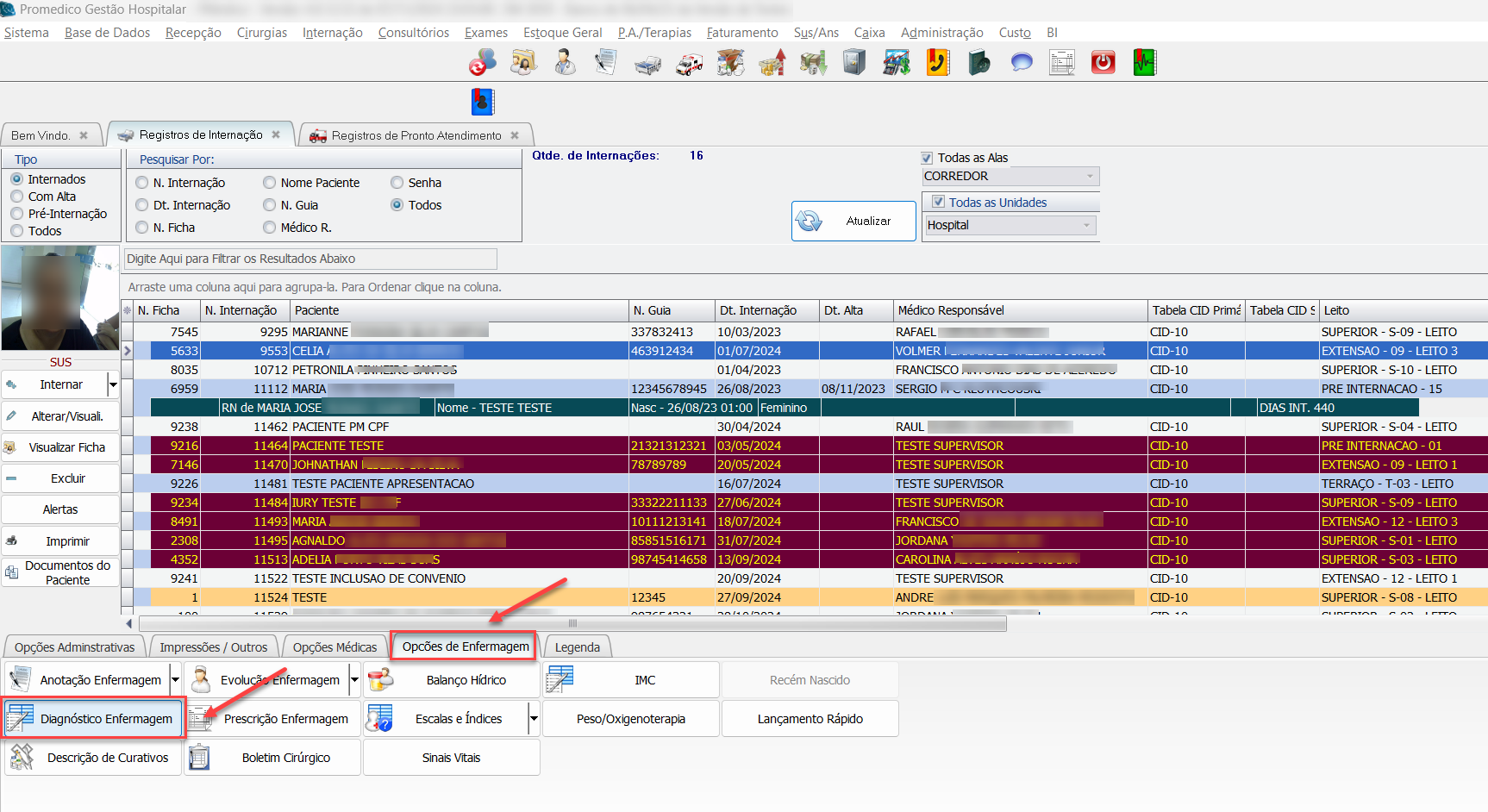Click the Atualizar button
The image size is (1488, 812).
tap(853, 222)
